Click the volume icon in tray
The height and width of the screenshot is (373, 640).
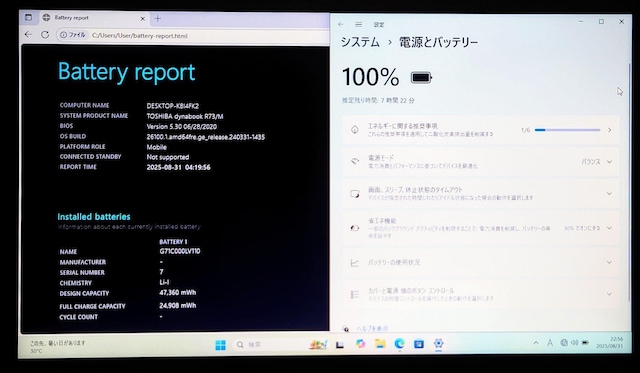point(574,343)
